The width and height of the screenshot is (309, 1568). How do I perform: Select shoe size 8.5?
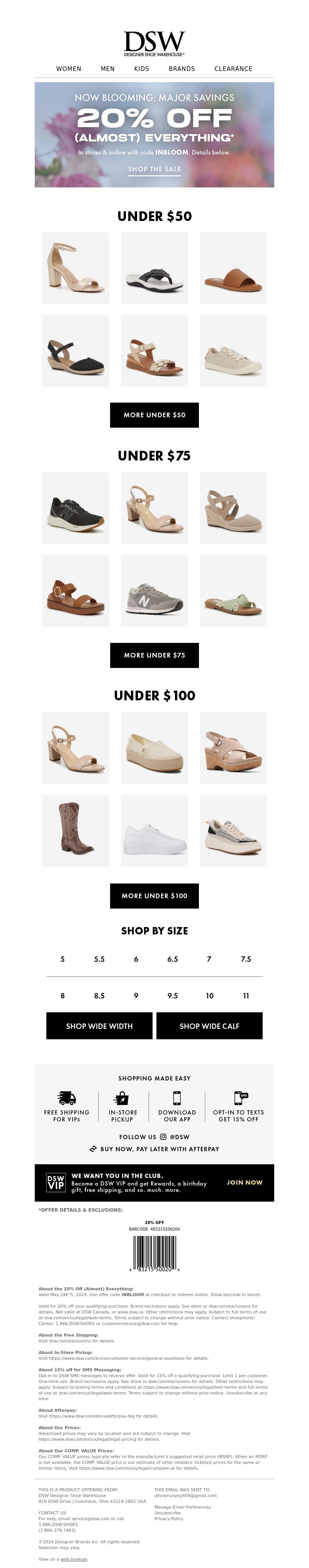(x=99, y=996)
